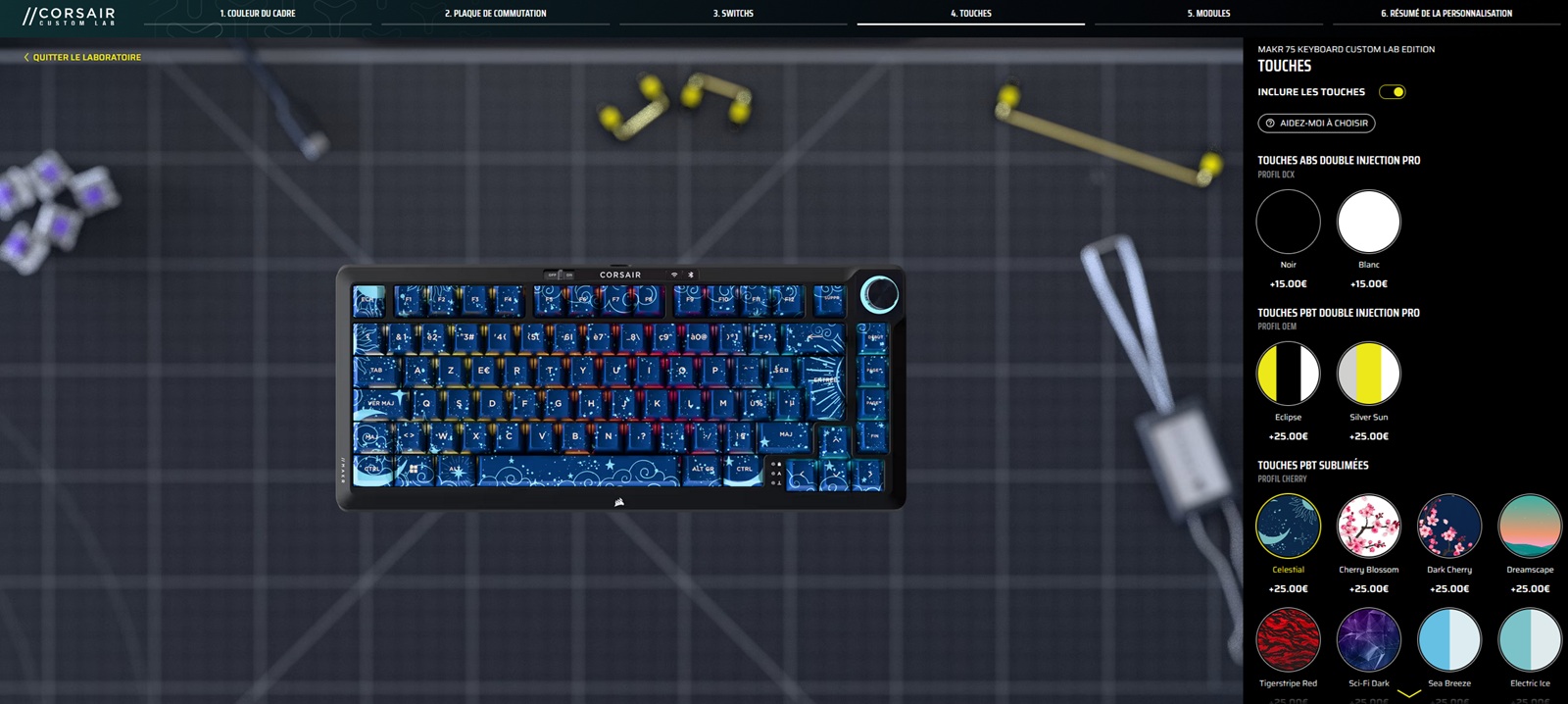1568x704 pixels.
Task: Click Touches PBT Sublimées heading
Action: (x=1313, y=465)
